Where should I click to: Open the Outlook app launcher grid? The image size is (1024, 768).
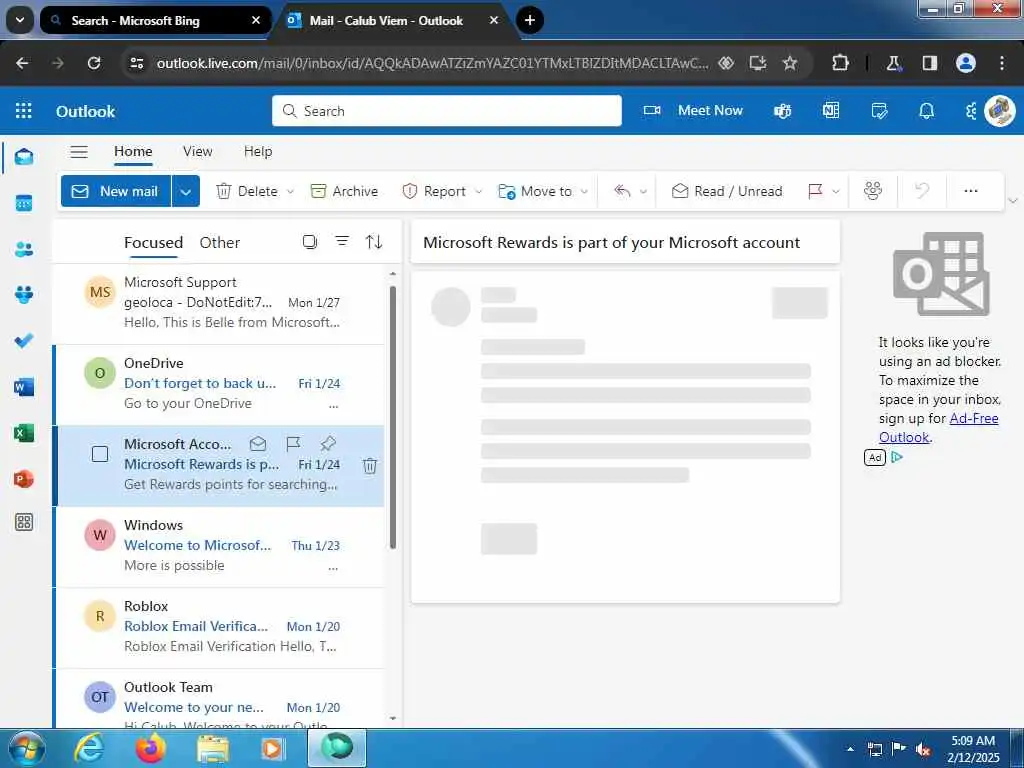(x=24, y=110)
